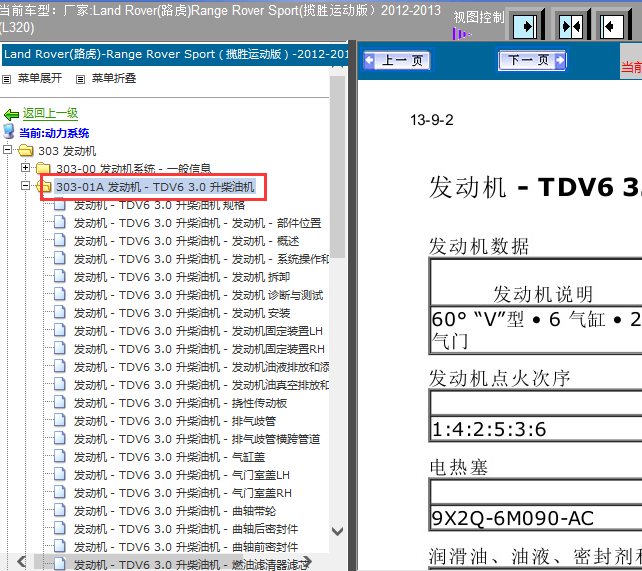The image size is (642, 571).
Task: Go to previous page with 上一页 button
Action: pos(398,61)
